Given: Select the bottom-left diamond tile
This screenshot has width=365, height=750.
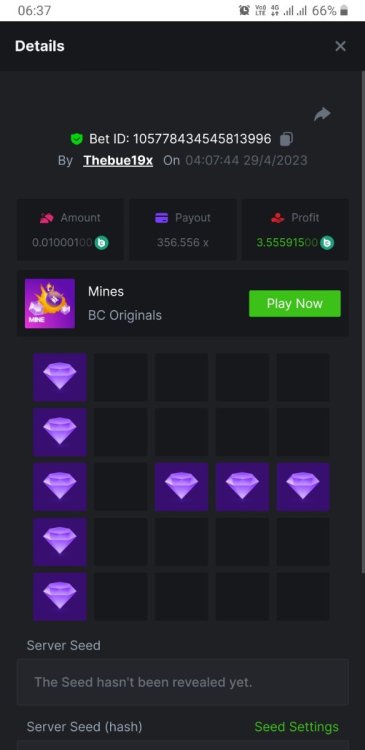Looking at the screenshot, I should pyautogui.click(x=60, y=596).
